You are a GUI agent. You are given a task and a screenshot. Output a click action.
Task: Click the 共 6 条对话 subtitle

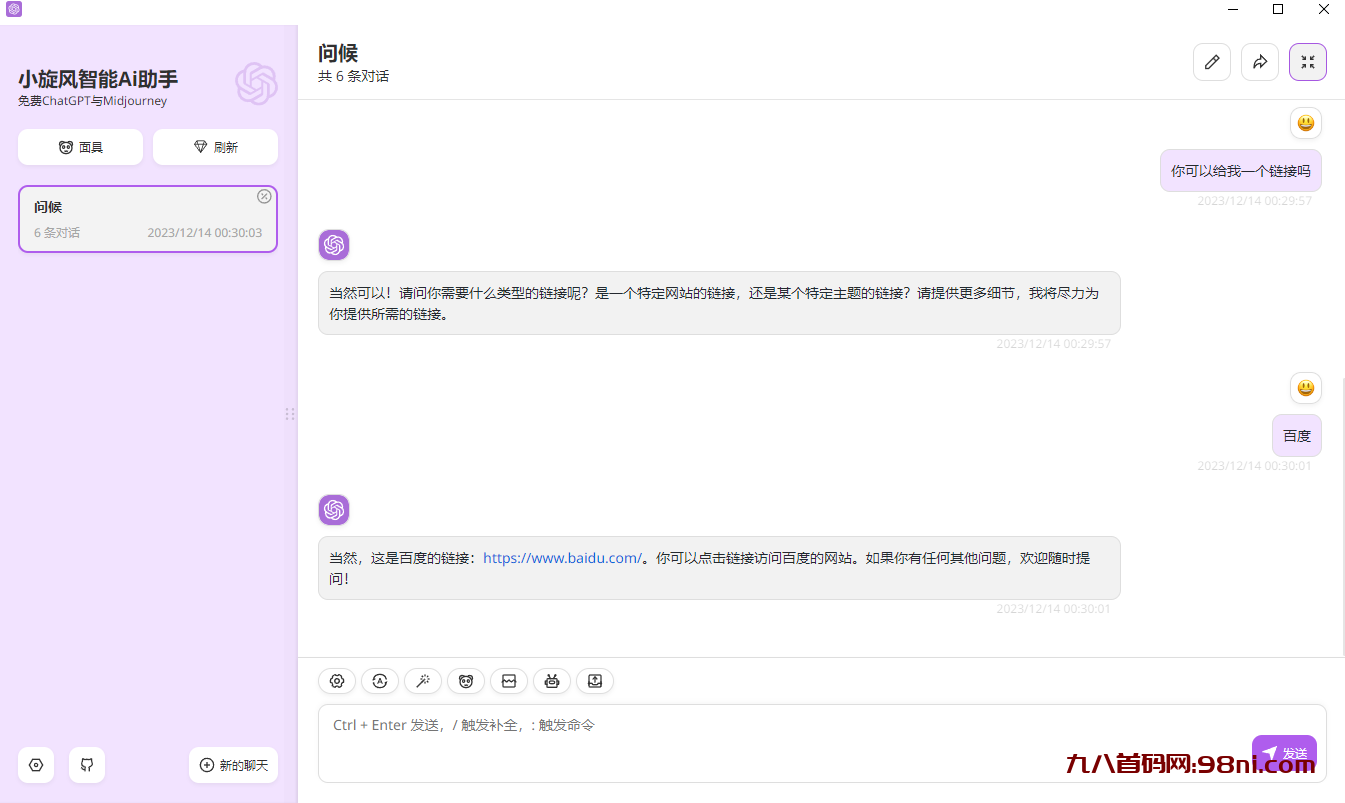click(353, 76)
